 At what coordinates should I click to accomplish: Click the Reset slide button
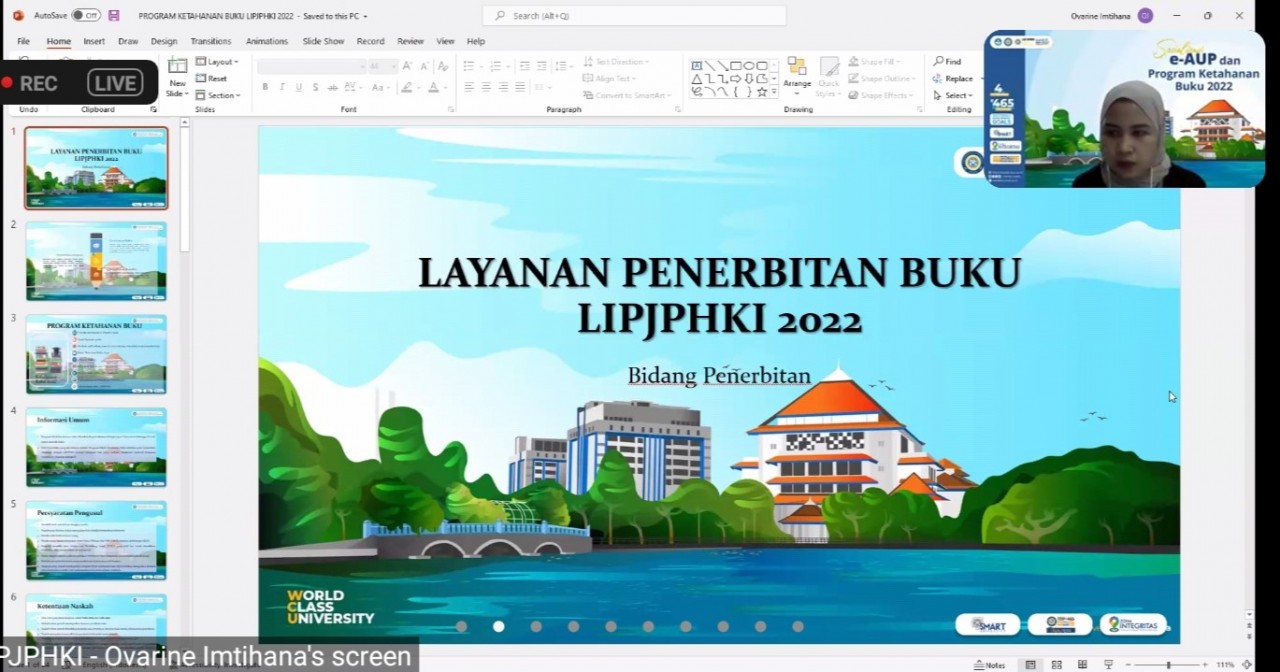point(212,78)
